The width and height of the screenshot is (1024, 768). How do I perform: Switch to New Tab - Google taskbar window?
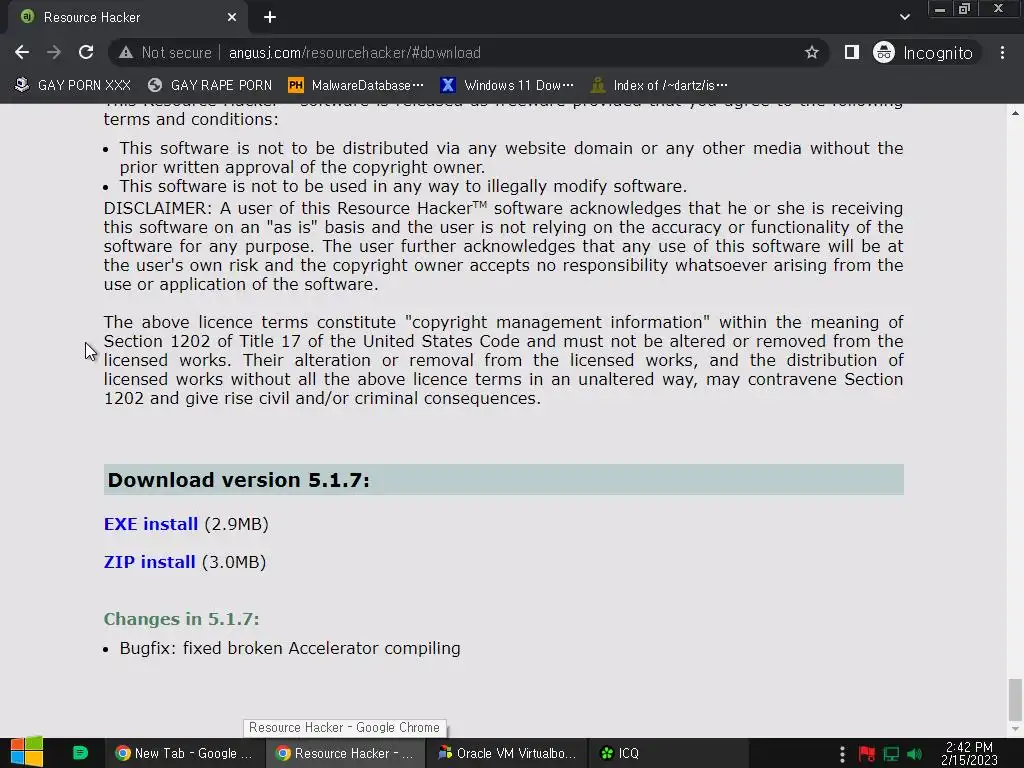(x=184, y=753)
